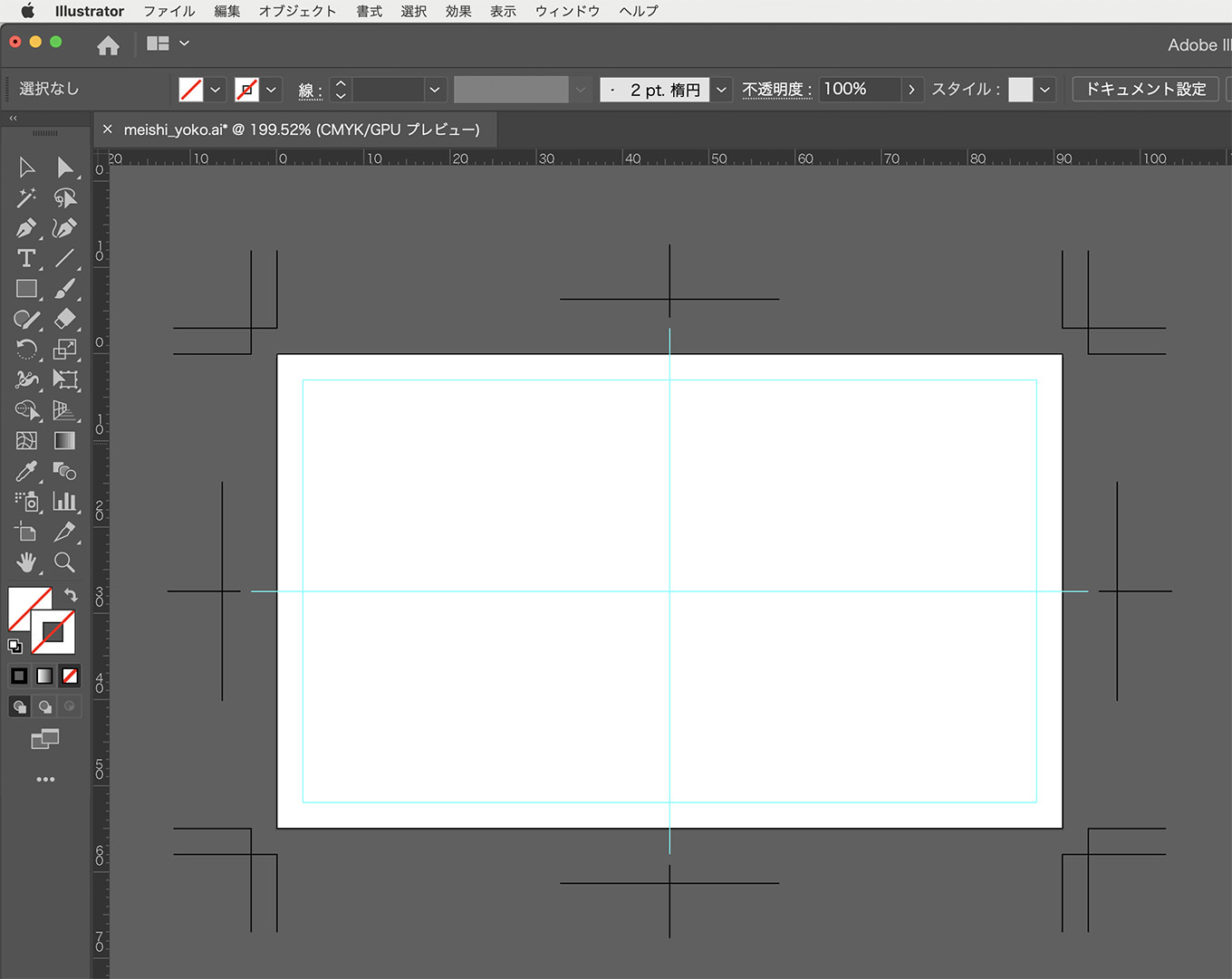Select the Shape Builder tool

(26, 410)
